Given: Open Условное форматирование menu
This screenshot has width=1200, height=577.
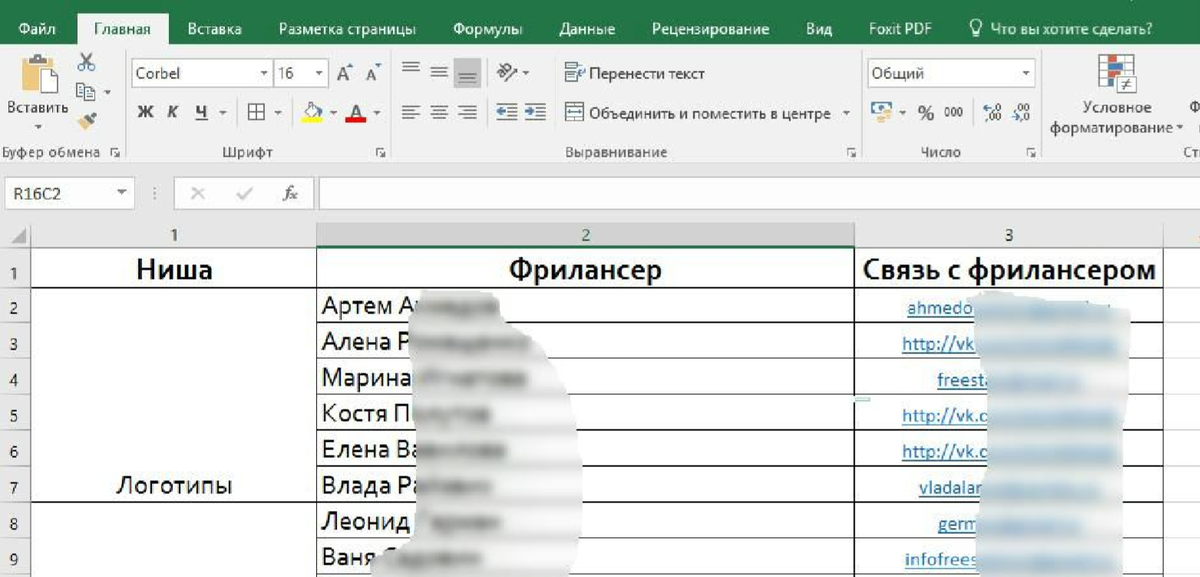Looking at the screenshot, I should tap(1116, 95).
